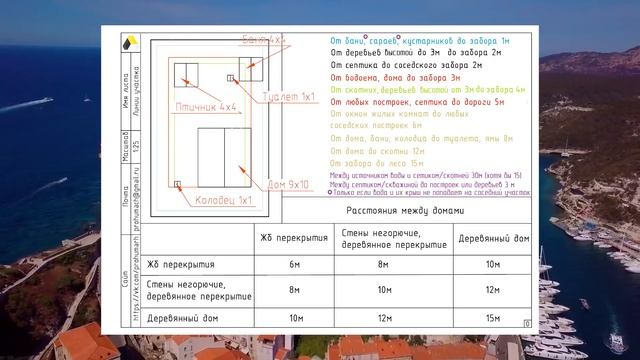Click the line 'От любых построек, септика до дороги 5м'
Screen dimensions: 640x360
coord(417,102)
